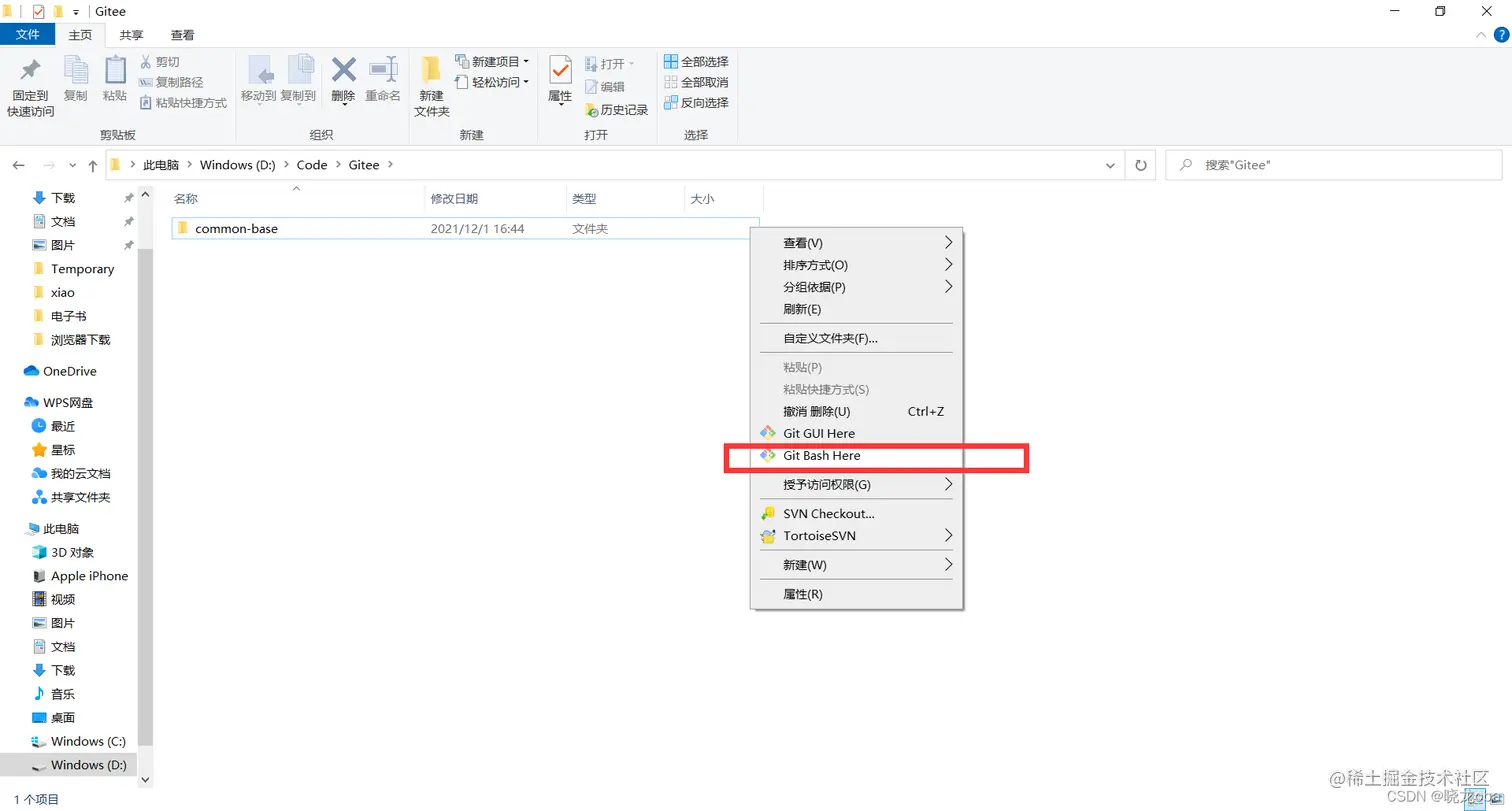Select 我的云文档 in navigation pane
The height and width of the screenshot is (811, 1512).
coord(80,473)
